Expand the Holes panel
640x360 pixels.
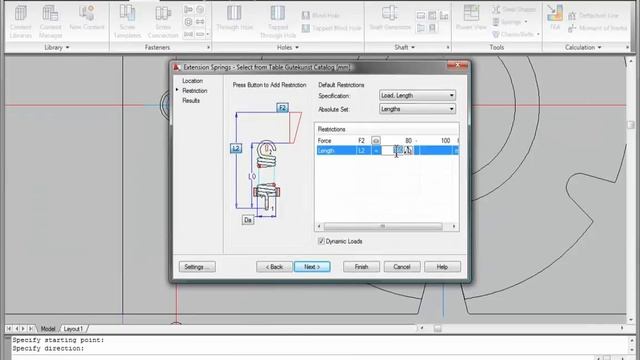coord(288,47)
